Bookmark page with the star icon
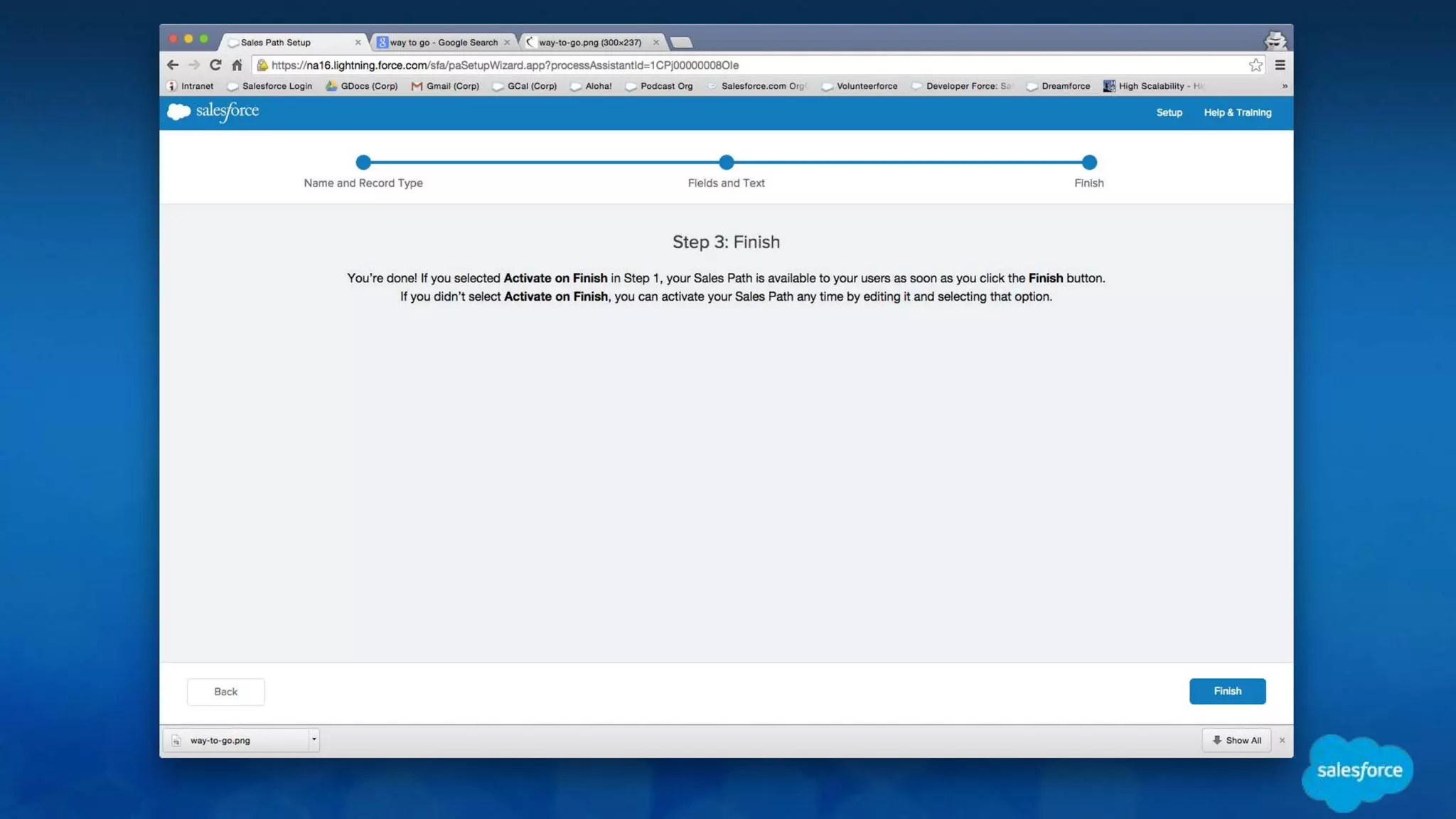 [x=1256, y=65]
